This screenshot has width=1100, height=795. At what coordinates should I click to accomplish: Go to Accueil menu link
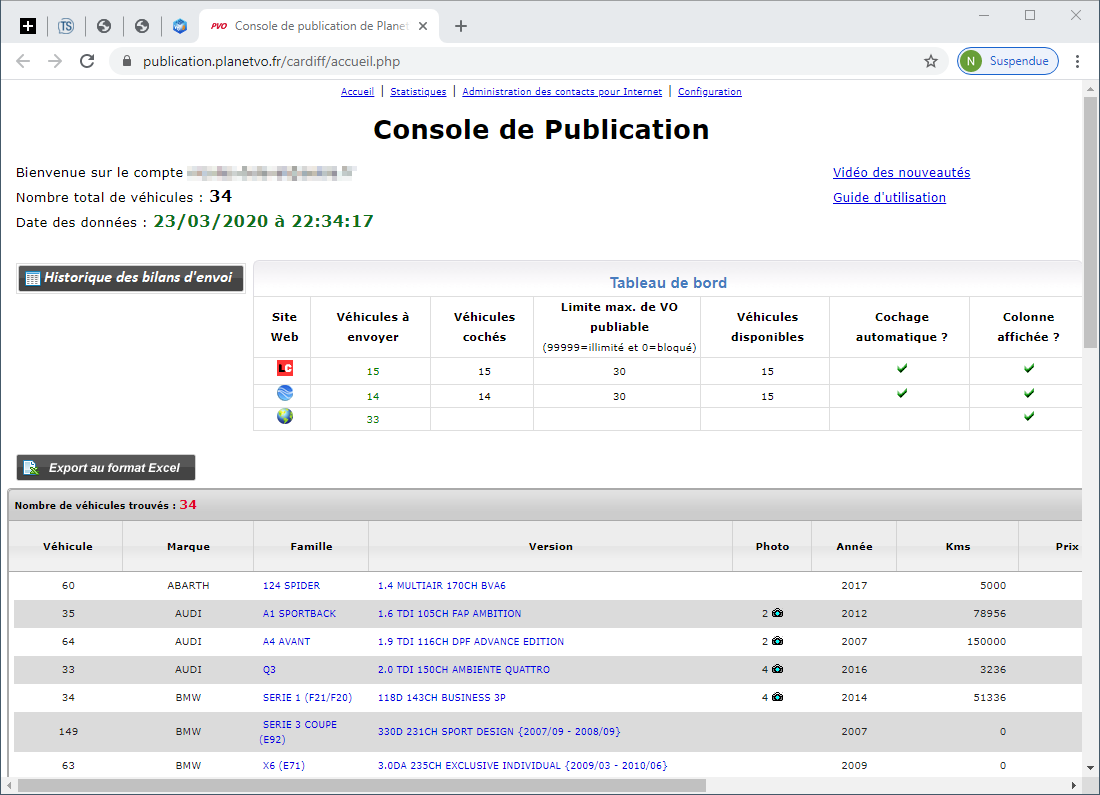click(357, 92)
